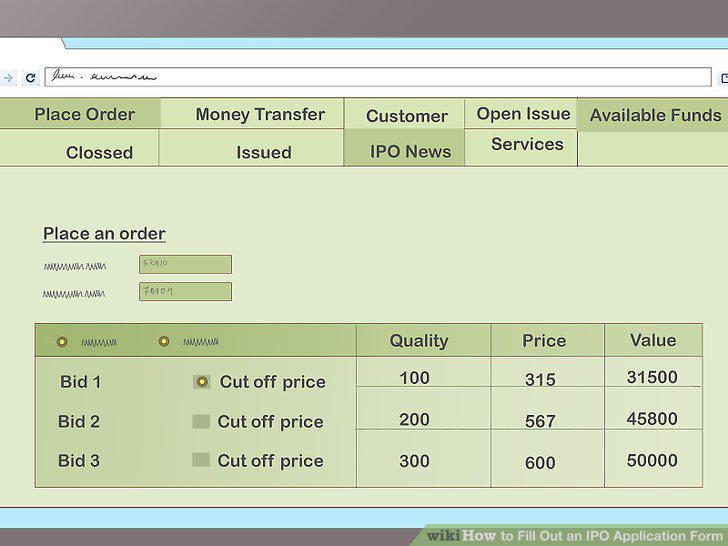Screen dimensions: 728x546
Task: Open the Clossed tab
Action: pyautogui.click(x=79, y=148)
